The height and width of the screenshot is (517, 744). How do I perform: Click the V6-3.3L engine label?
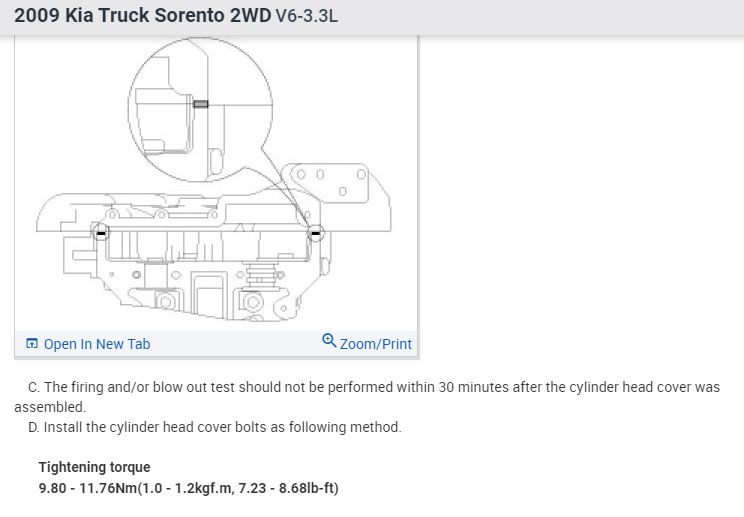307,18
